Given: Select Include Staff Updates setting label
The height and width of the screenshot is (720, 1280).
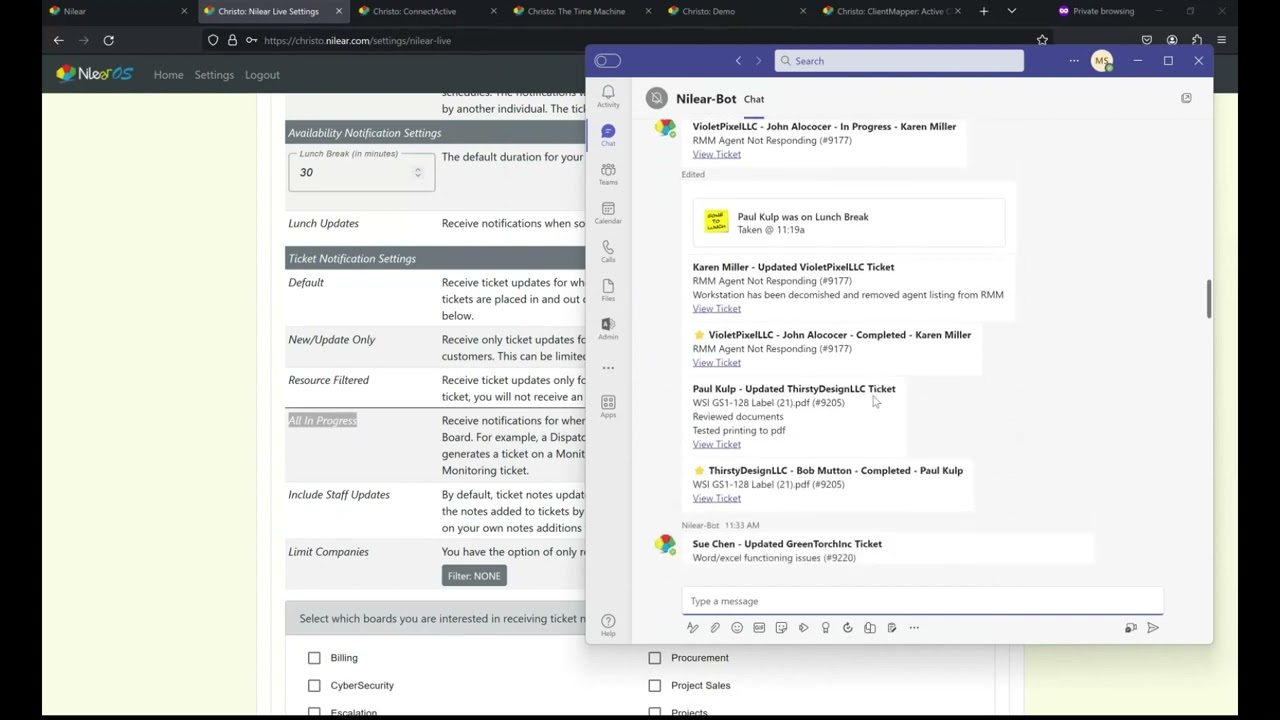Looking at the screenshot, I should (339, 495).
